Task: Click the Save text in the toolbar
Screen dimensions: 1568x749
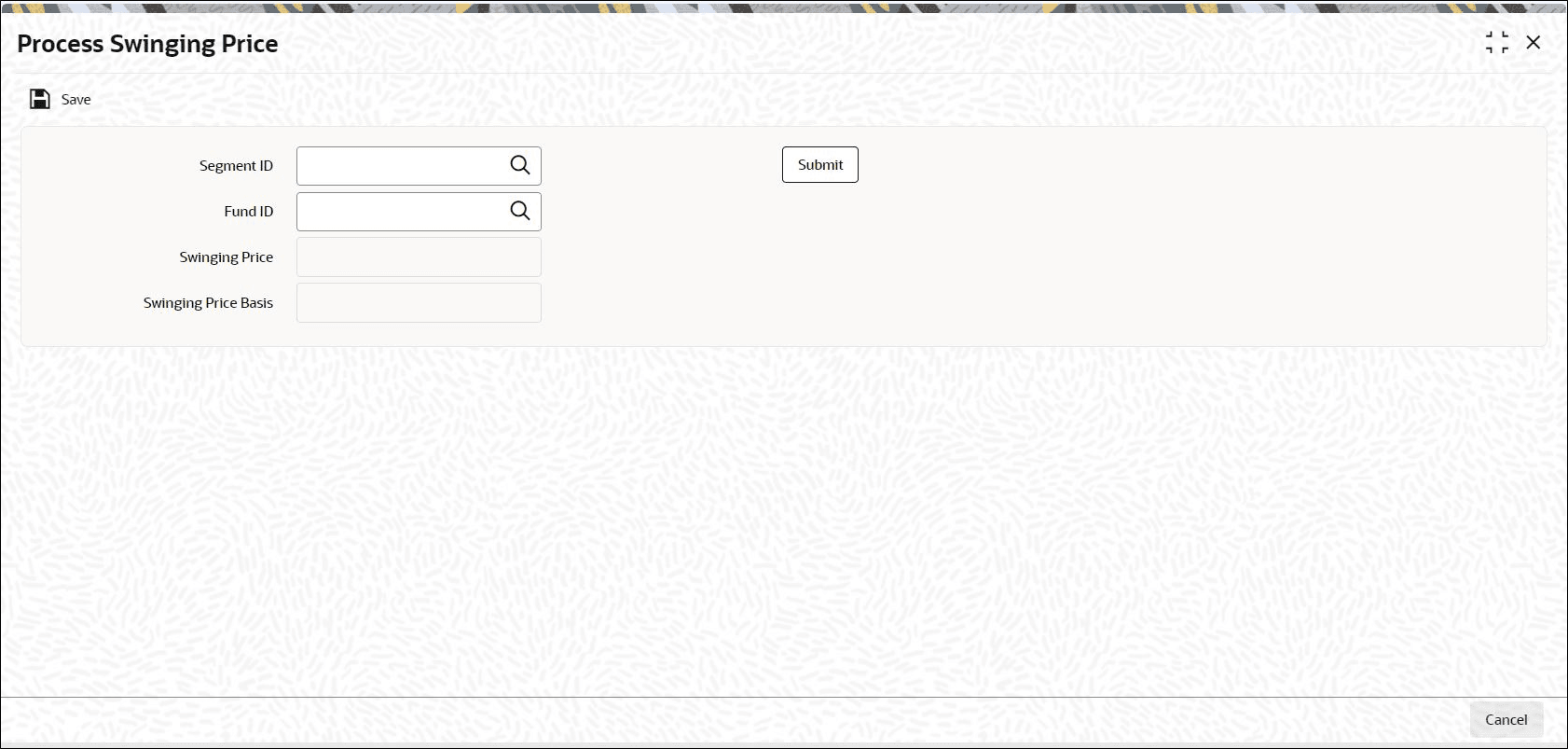Action: click(x=76, y=100)
